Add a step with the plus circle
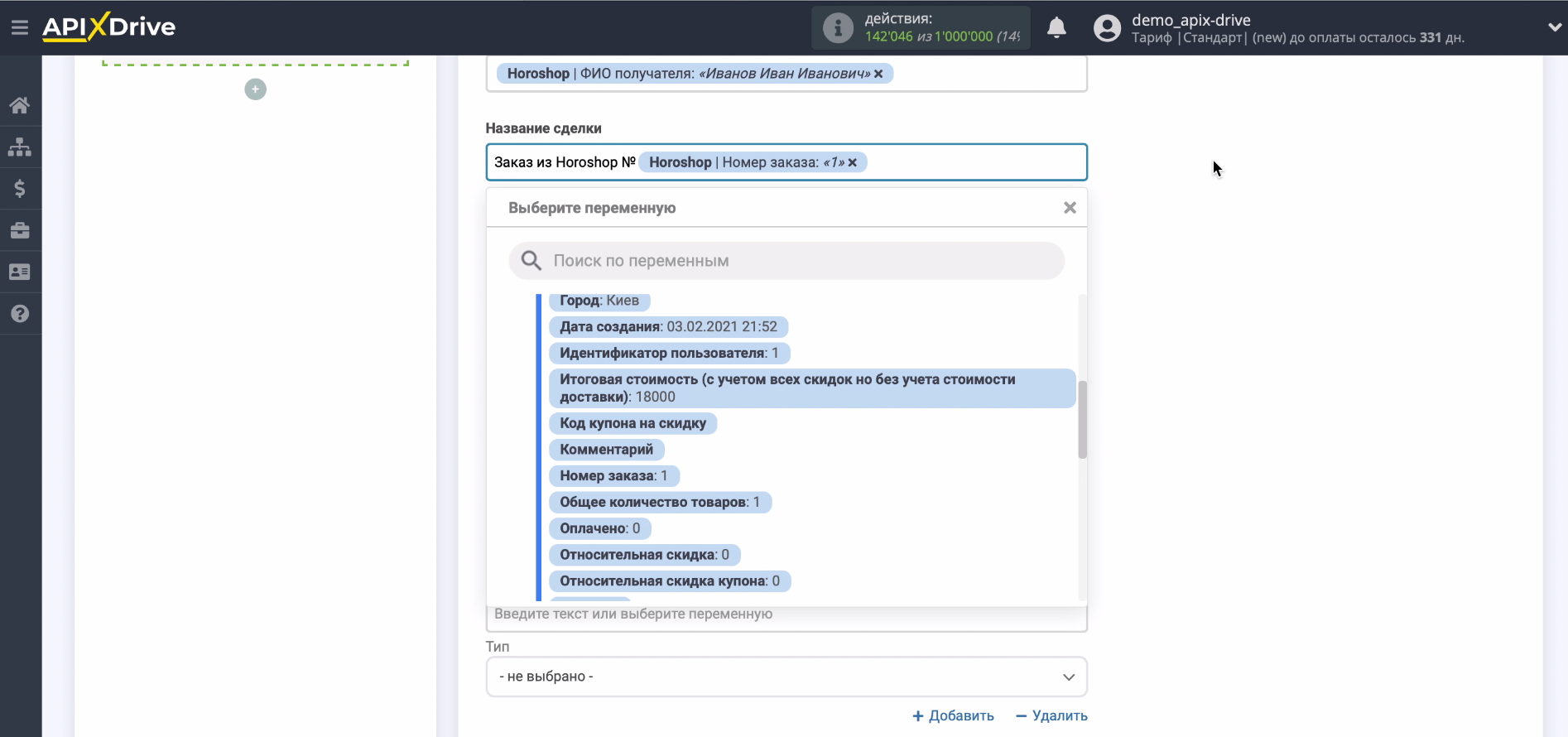Image resolution: width=1568 pixels, height=737 pixels. [256, 89]
